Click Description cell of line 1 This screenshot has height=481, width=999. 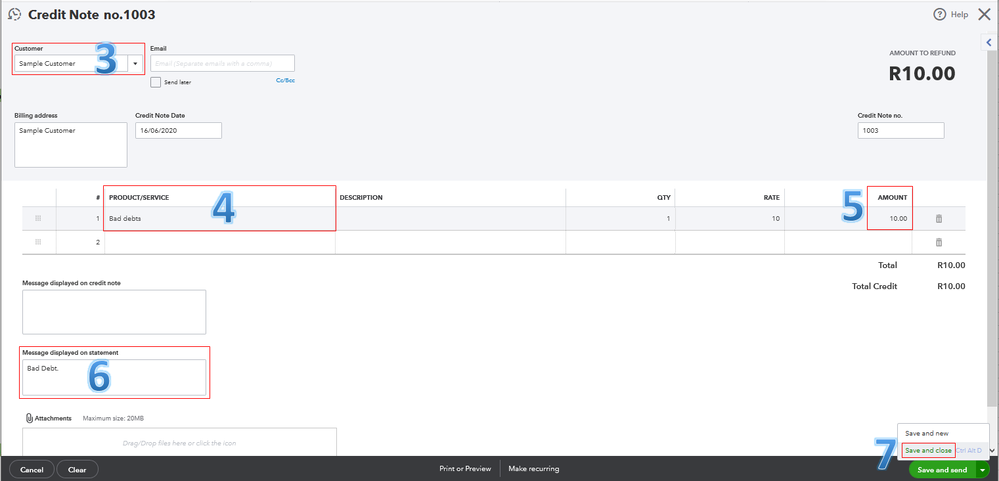pyautogui.click(x=450, y=219)
